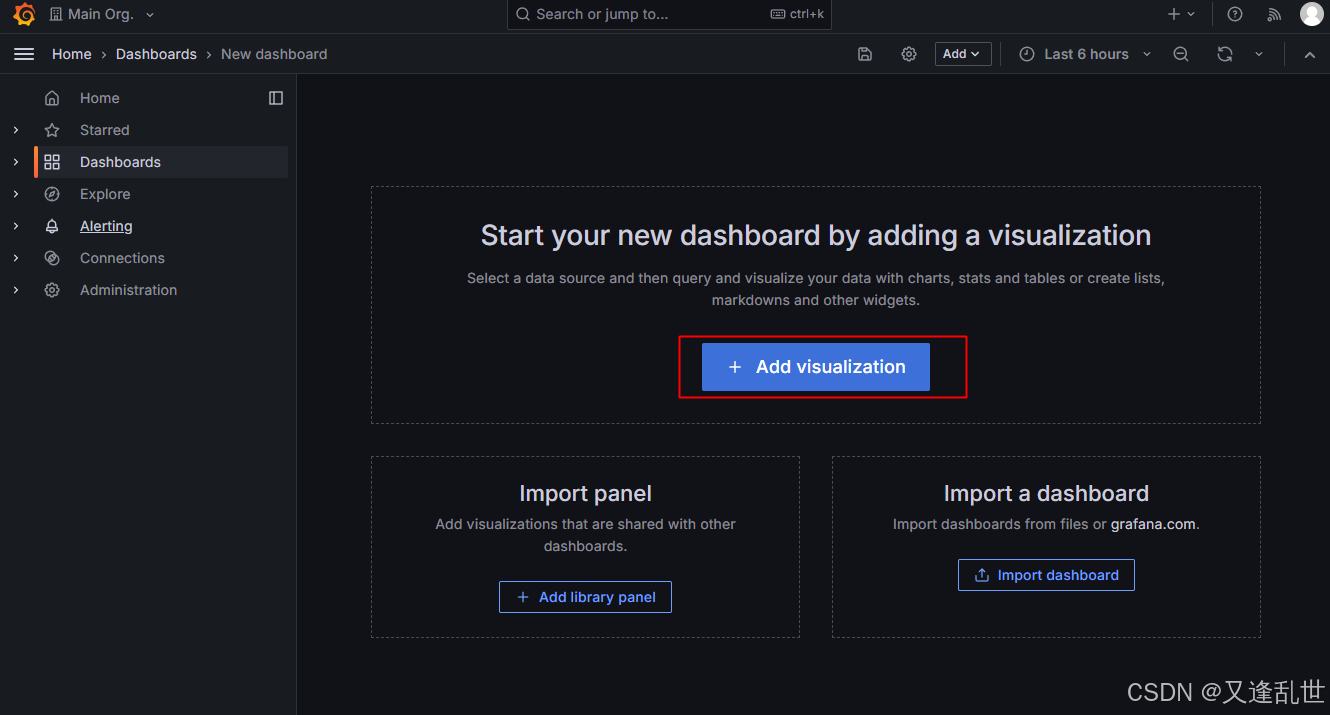Follow the grafana.com link
The height and width of the screenshot is (715, 1330).
1153,524
